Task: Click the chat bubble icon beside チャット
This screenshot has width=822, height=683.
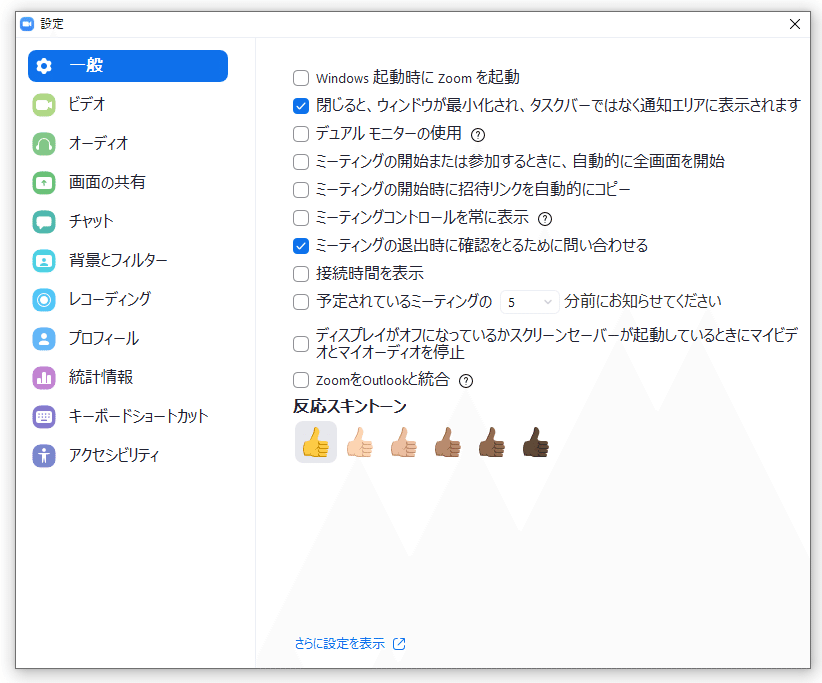Action: coord(44,222)
